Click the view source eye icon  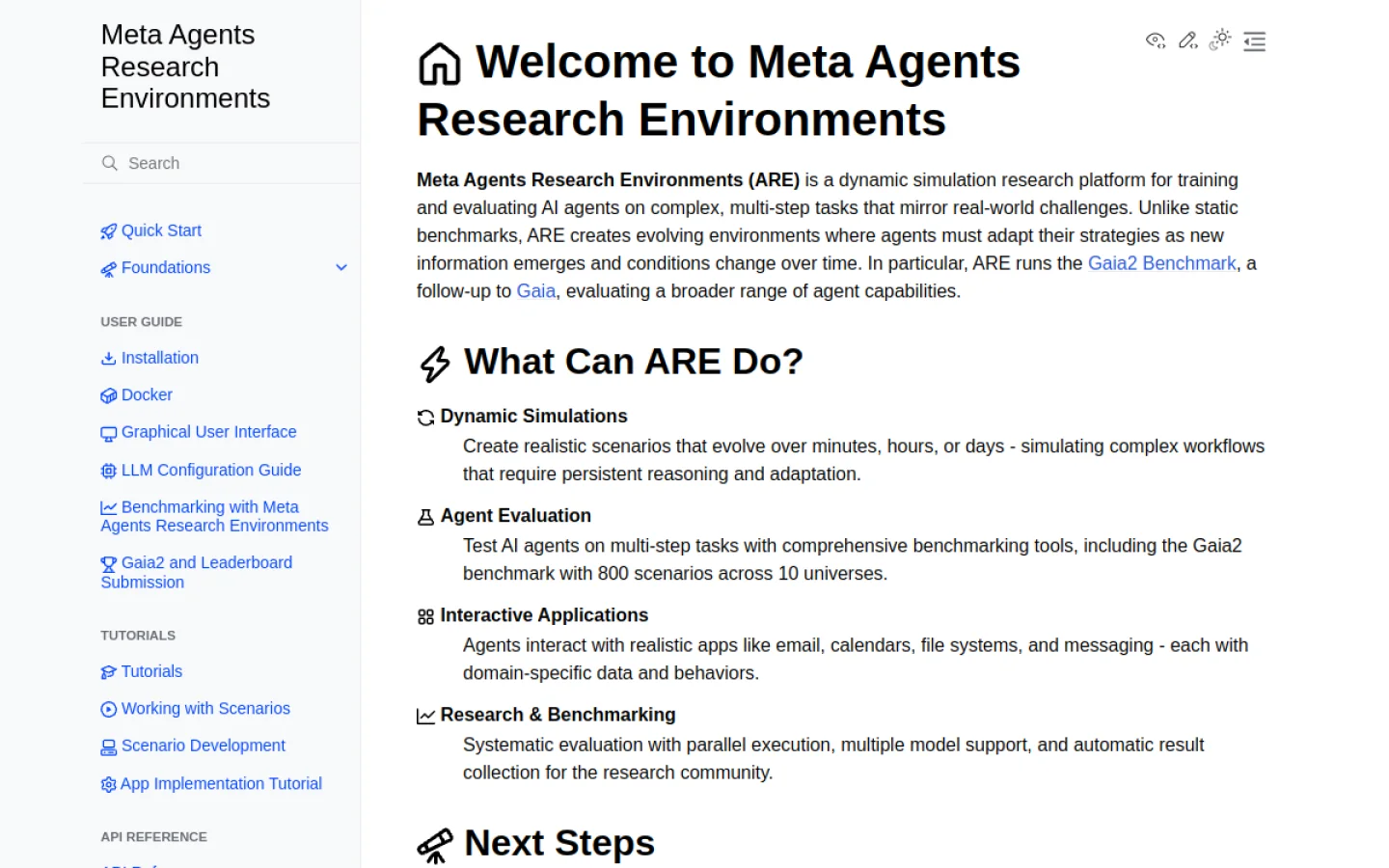pos(1156,41)
